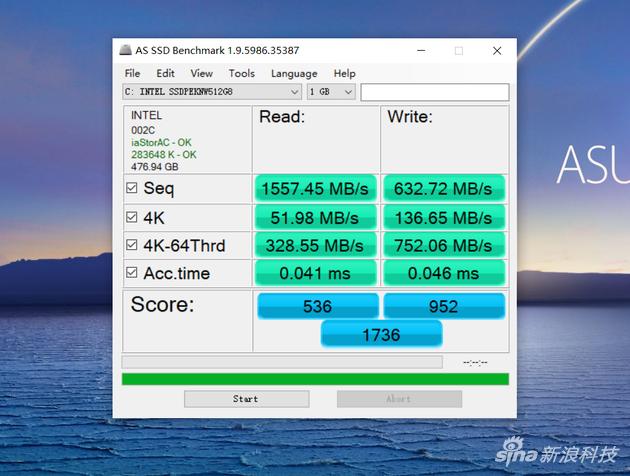Click the write score 952
Image resolution: width=630 pixels, height=476 pixels.
444,306
